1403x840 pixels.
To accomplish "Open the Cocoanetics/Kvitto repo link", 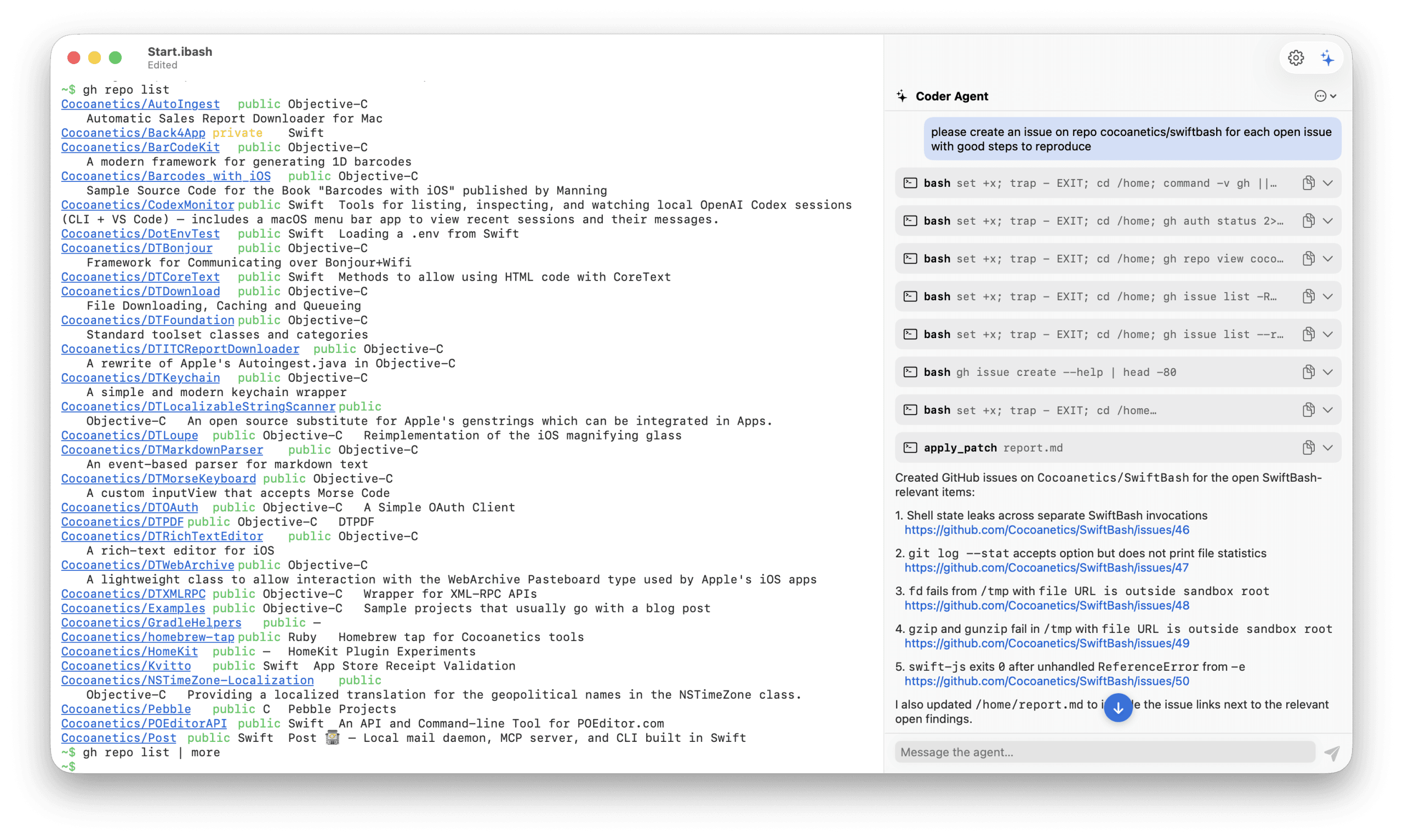I will pos(126,666).
